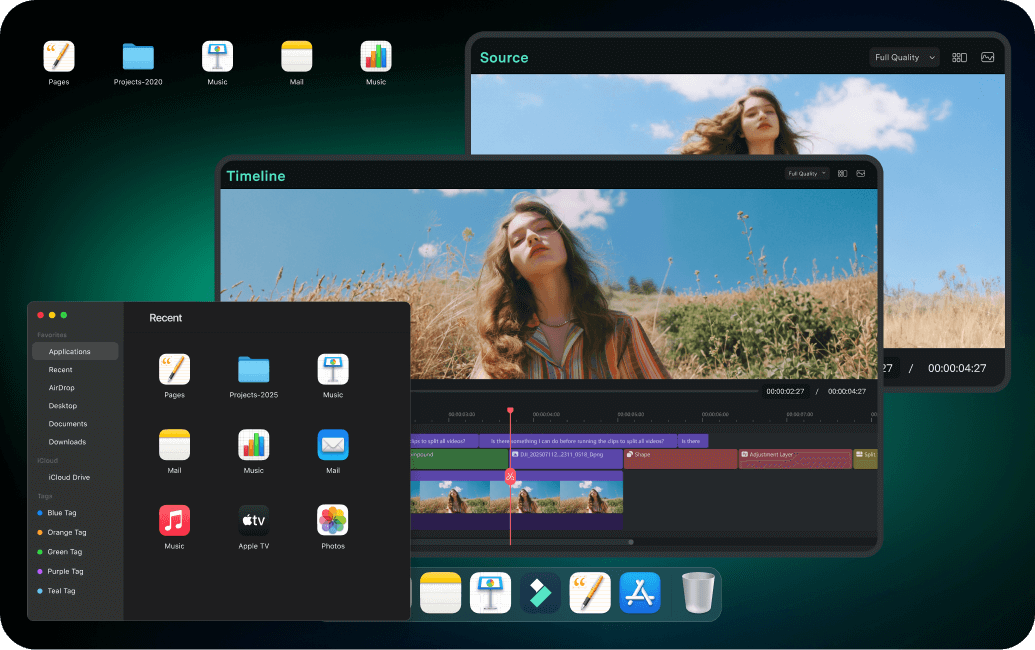The width and height of the screenshot is (1035, 650).
Task: Click the Timeline window video preview image
Action: [x=549, y=284]
